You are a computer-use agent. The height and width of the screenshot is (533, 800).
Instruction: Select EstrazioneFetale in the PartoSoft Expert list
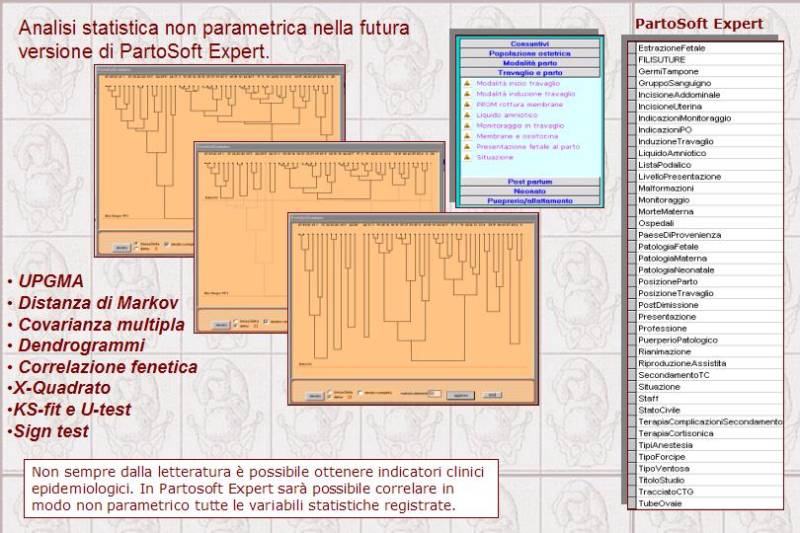710,48
